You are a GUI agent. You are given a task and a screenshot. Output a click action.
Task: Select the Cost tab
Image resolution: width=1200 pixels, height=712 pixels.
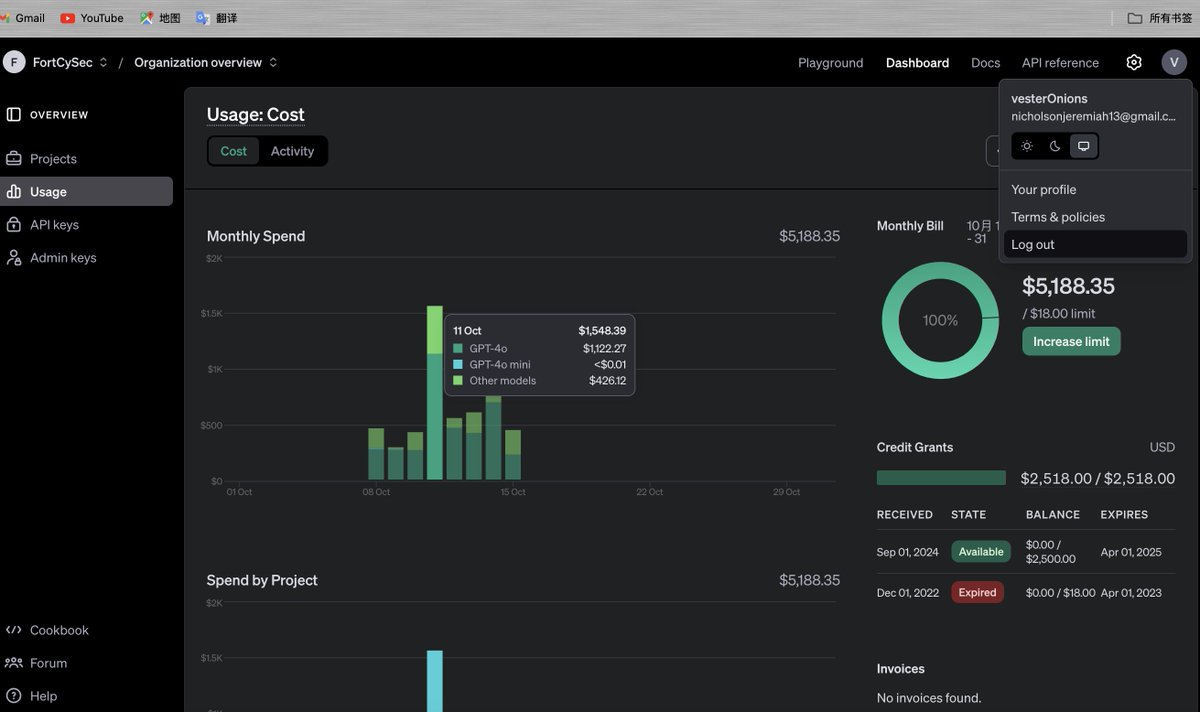pyautogui.click(x=234, y=151)
